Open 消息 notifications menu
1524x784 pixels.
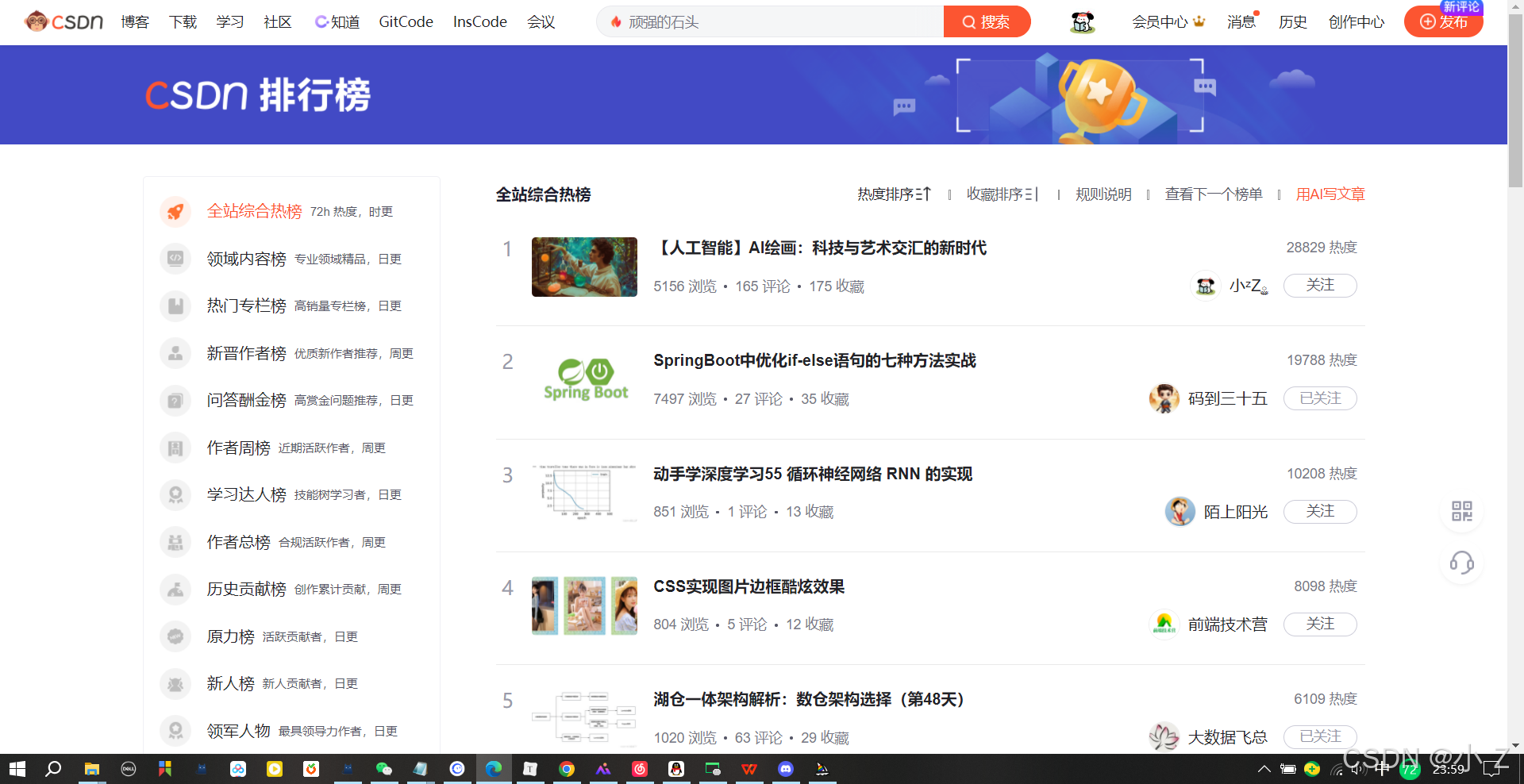[x=1241, y=22]
